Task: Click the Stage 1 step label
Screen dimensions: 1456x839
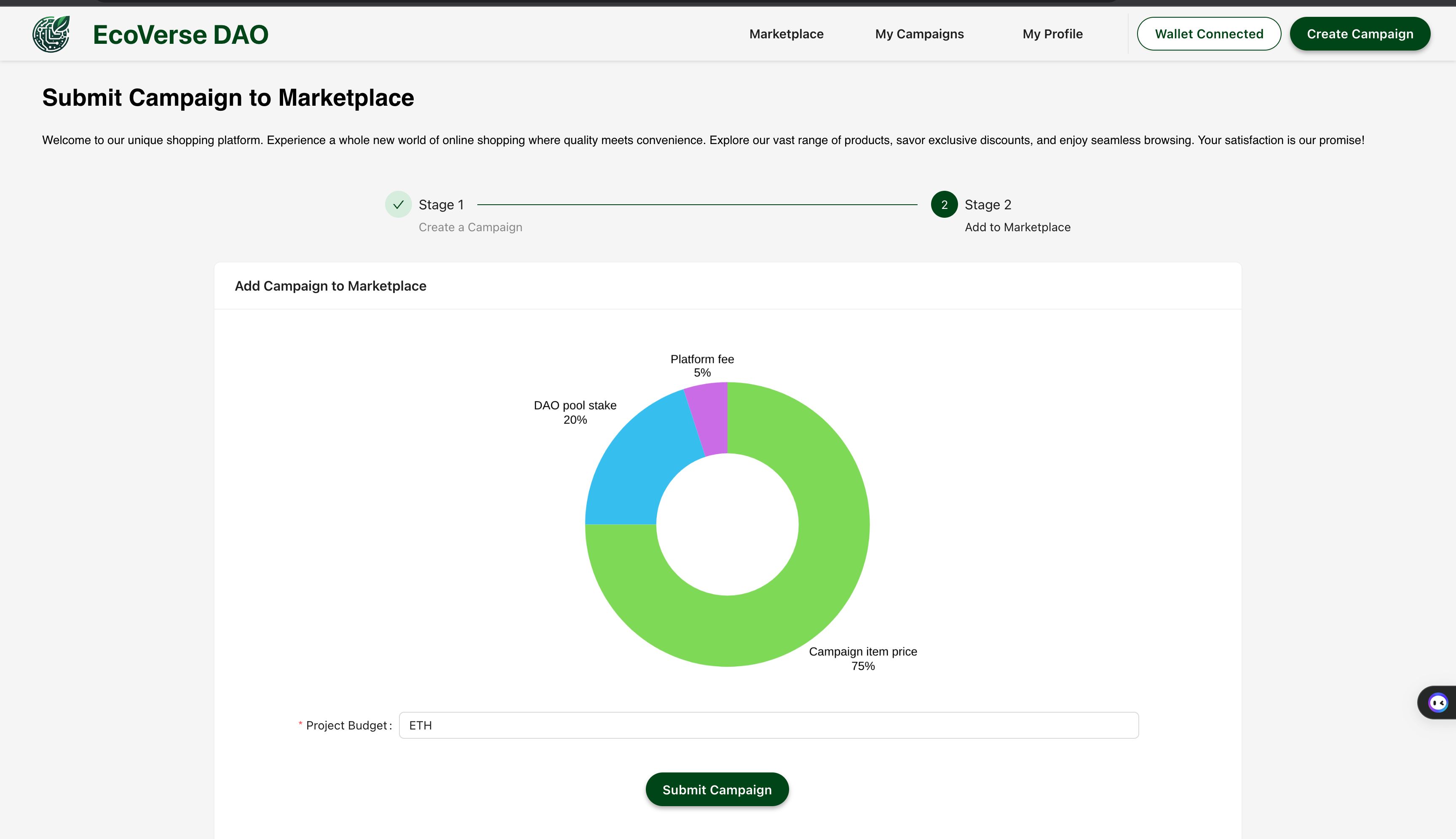Action: 441,205
